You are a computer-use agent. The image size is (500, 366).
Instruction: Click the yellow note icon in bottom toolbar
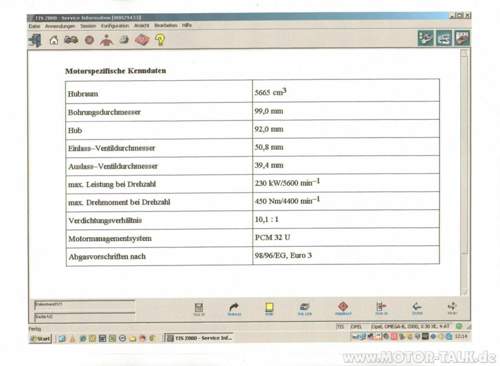coord(269,308)
